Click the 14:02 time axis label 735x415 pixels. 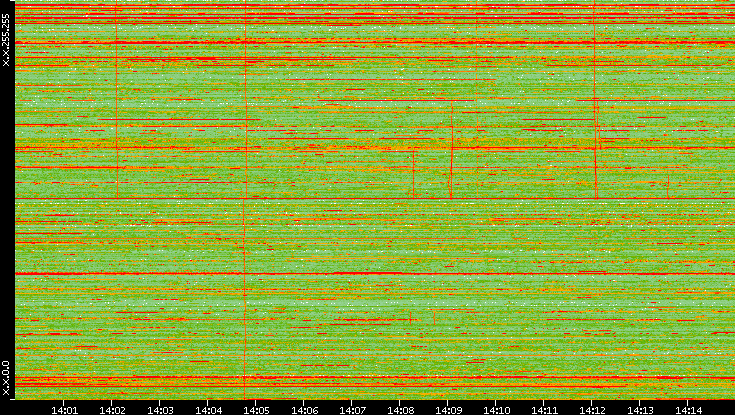[x=112, y=410]
